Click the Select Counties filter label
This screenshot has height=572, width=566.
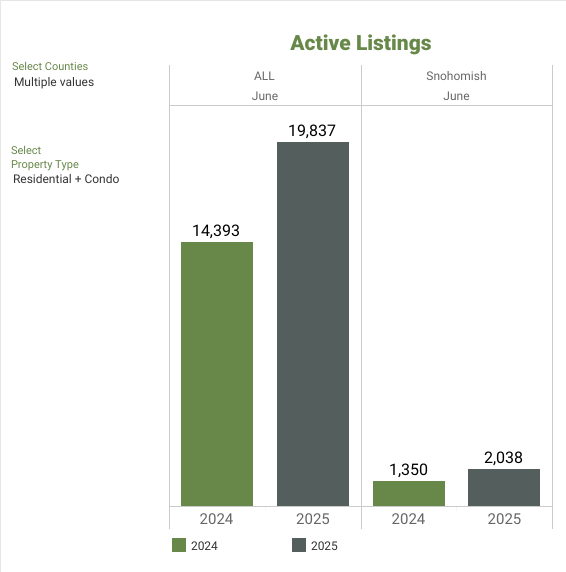[x=50, y=66]
